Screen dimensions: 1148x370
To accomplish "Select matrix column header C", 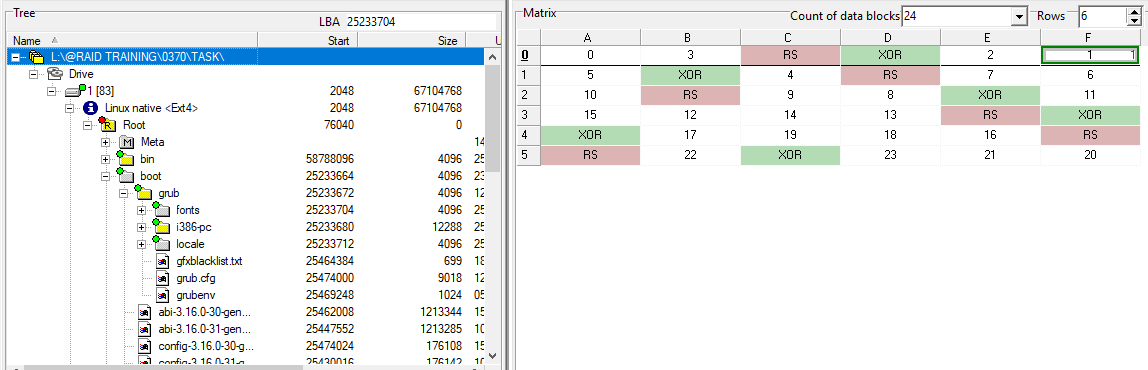I will point(790,37).
